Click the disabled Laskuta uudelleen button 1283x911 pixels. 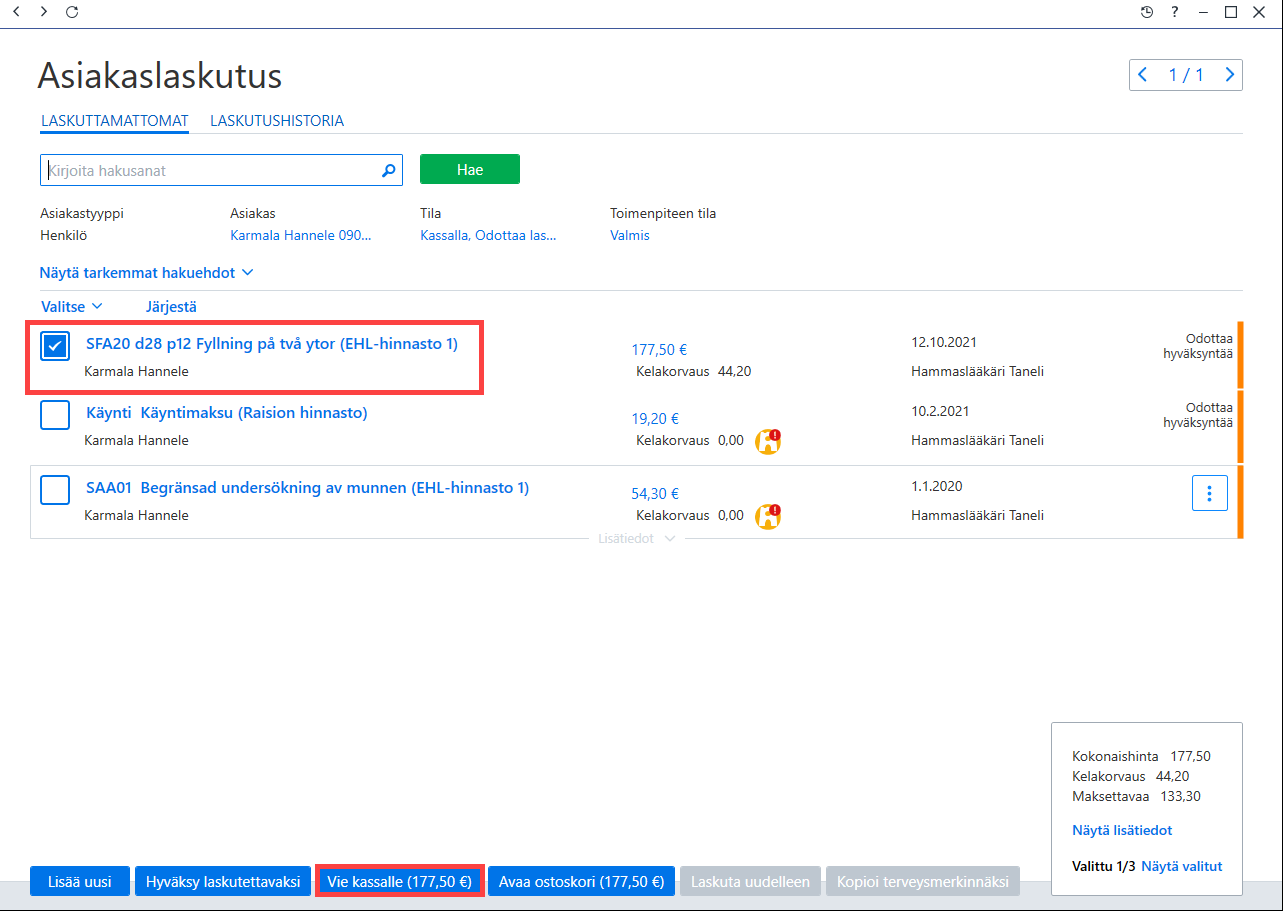[751, 882]
